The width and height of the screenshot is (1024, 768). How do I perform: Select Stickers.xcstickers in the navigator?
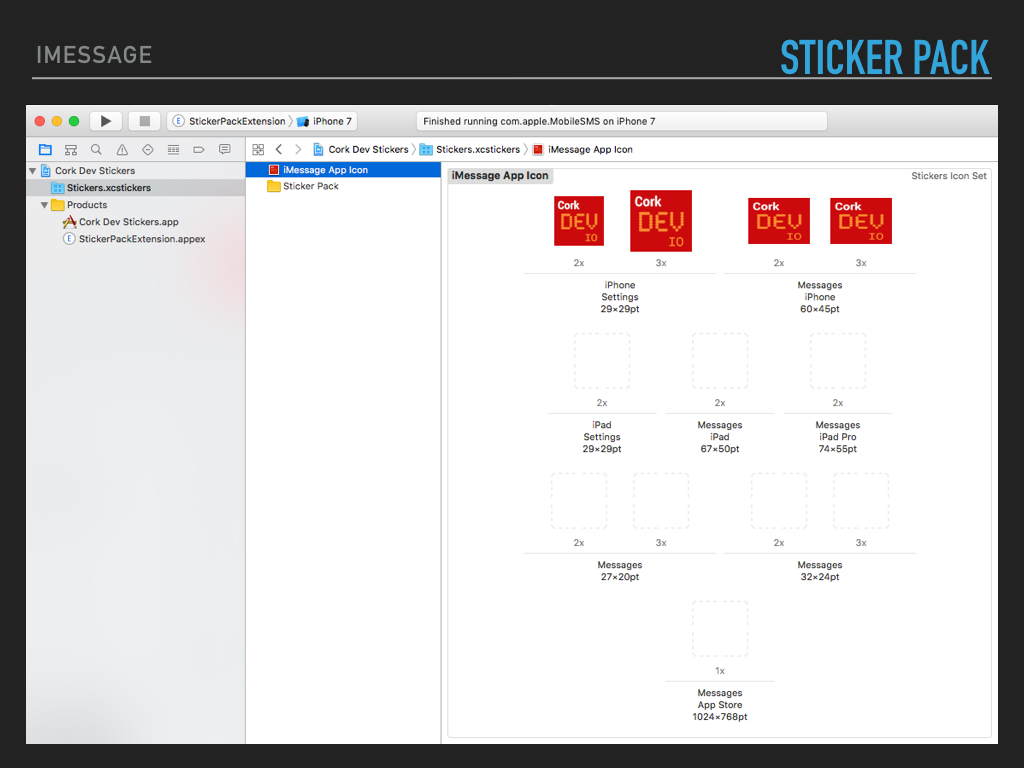pyautogui.click(x=136, y=187)
